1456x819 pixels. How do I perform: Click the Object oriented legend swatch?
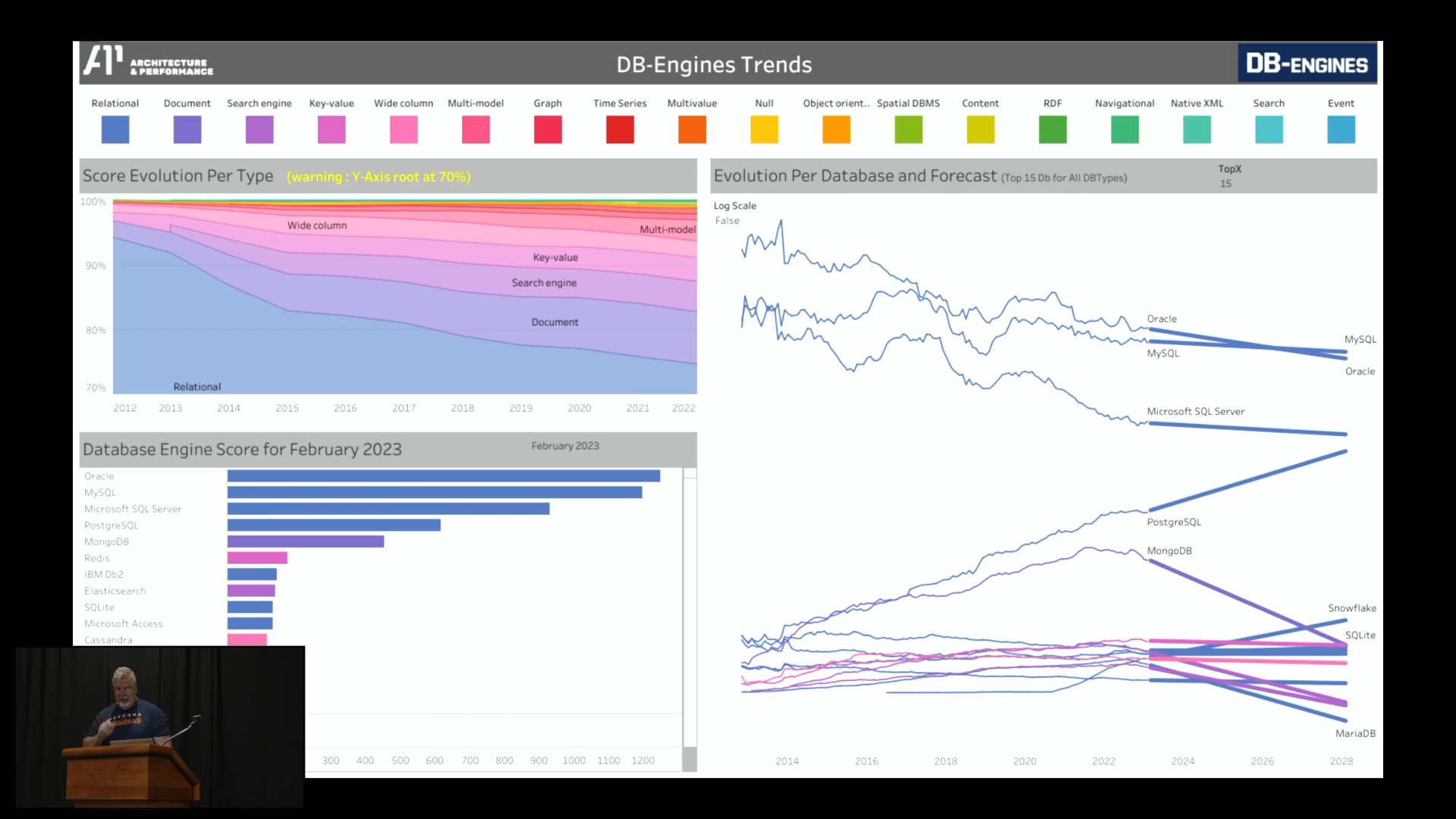(836, 130)
